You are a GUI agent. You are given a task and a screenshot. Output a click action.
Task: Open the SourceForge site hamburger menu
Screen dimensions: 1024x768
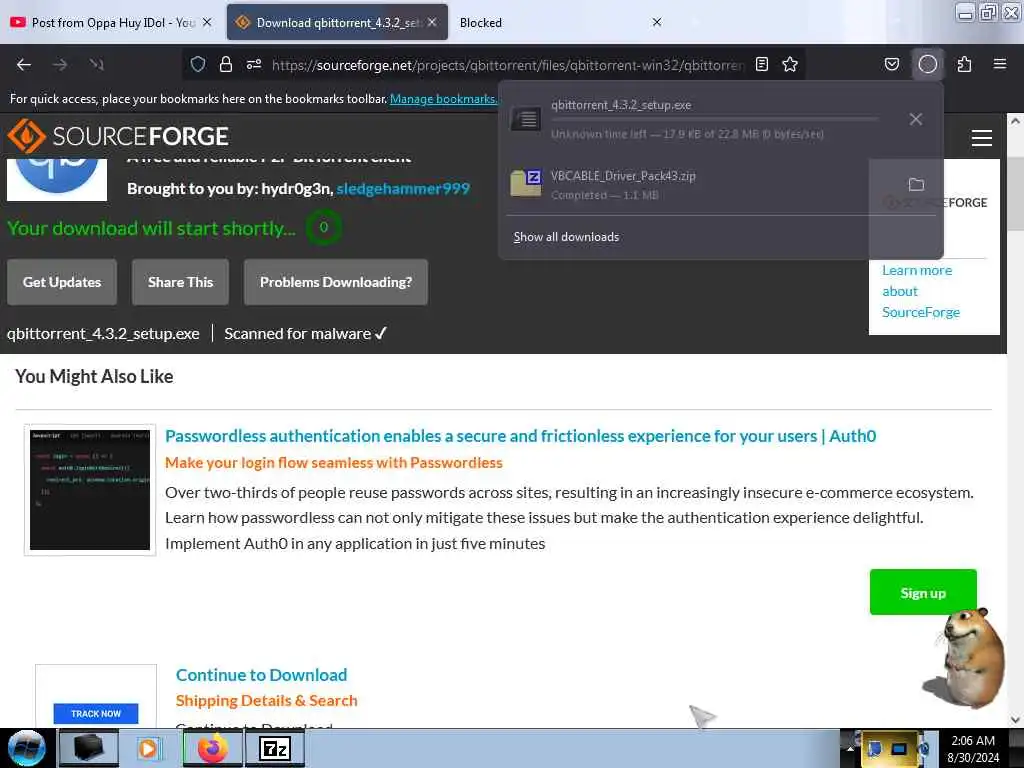(982, 138)
